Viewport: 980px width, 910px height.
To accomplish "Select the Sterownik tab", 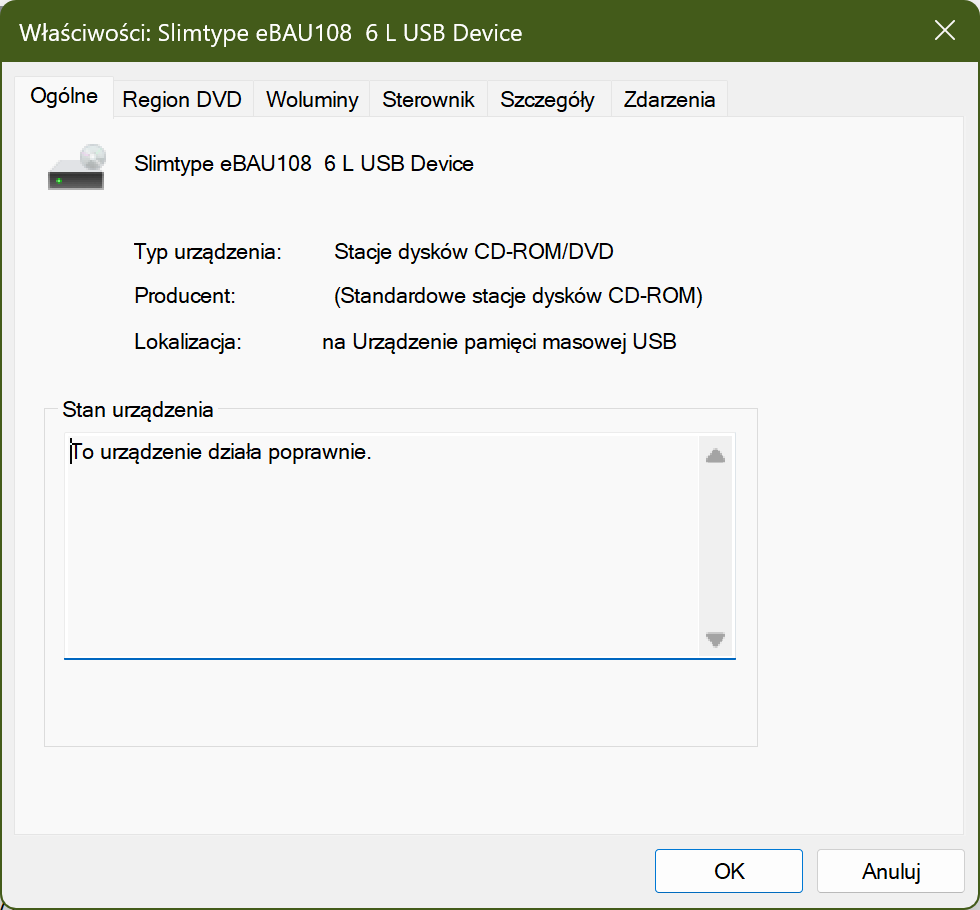I will tap(429, 100).
